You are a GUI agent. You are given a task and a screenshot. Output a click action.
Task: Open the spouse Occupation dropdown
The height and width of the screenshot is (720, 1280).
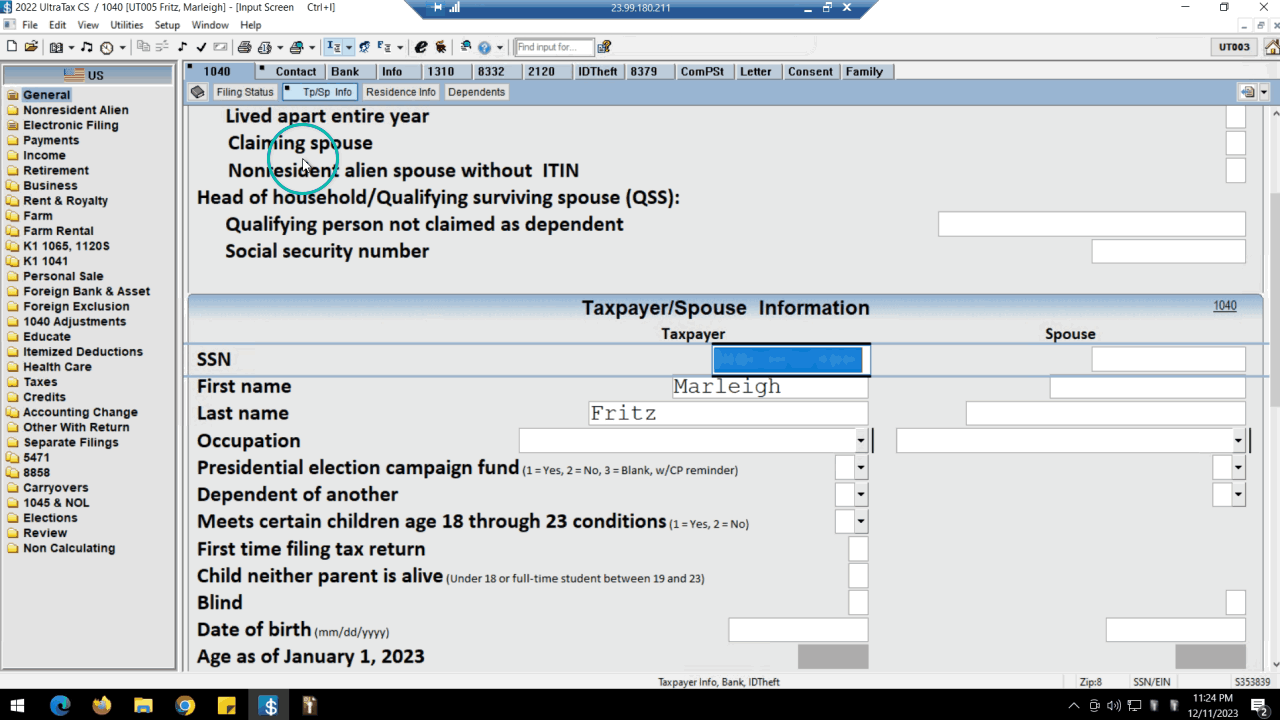pos(1239,440)
